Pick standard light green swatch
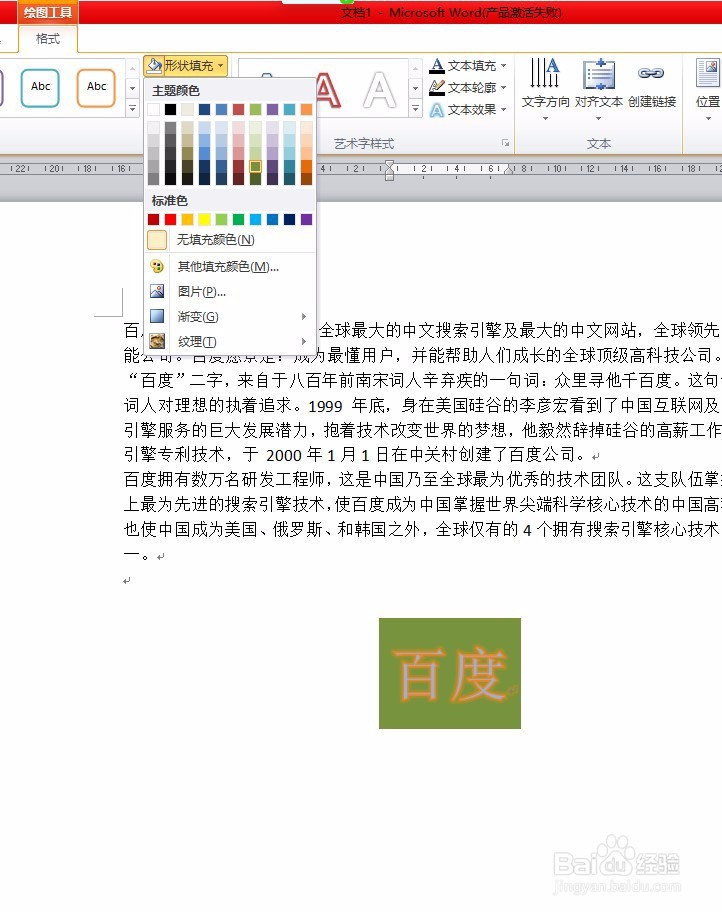This screenshot has width=722, height=912. (222, 219)
